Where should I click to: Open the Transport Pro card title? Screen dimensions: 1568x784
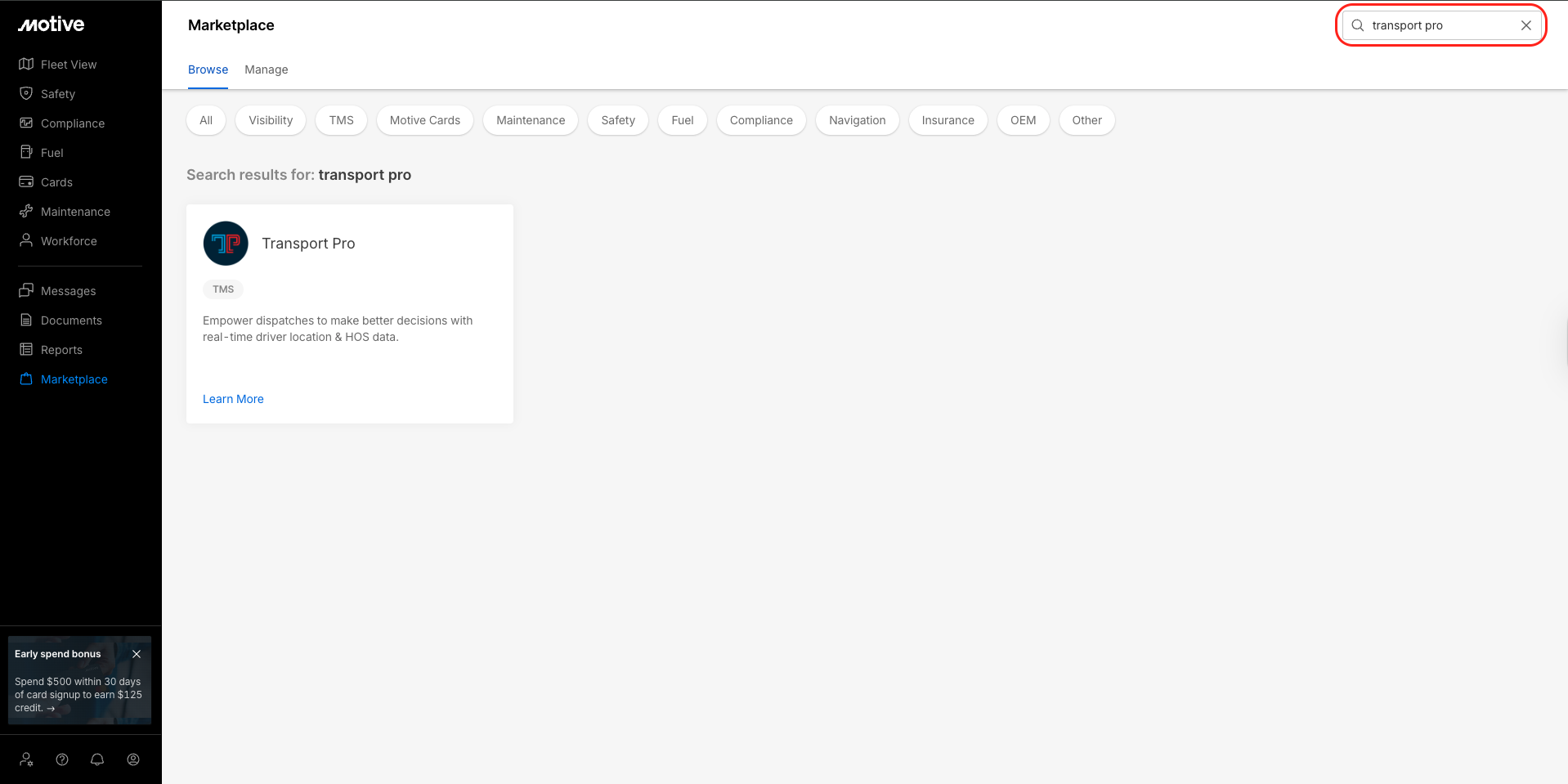[308, 244]
